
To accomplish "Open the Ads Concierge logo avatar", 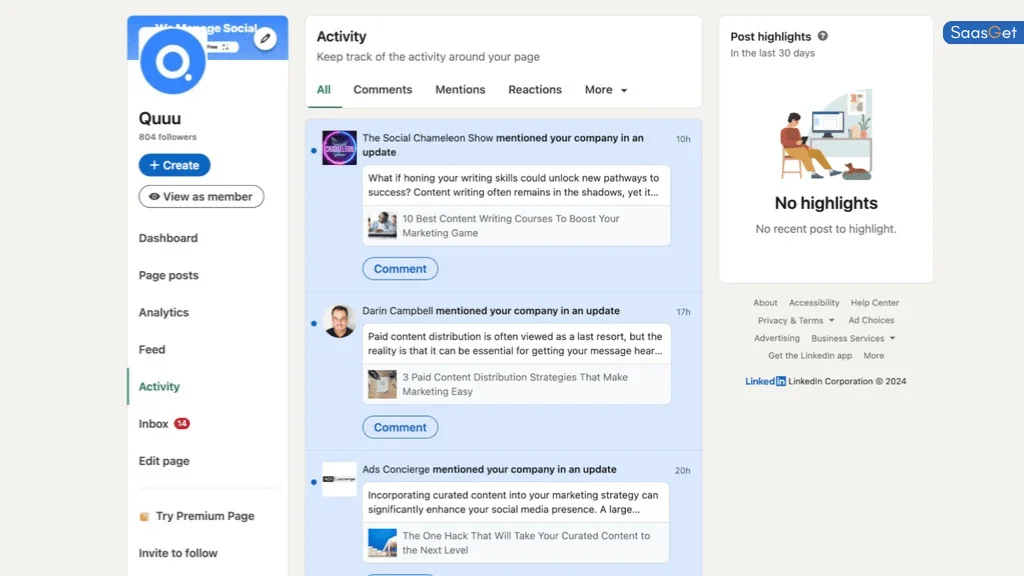I will pos(339,479).
